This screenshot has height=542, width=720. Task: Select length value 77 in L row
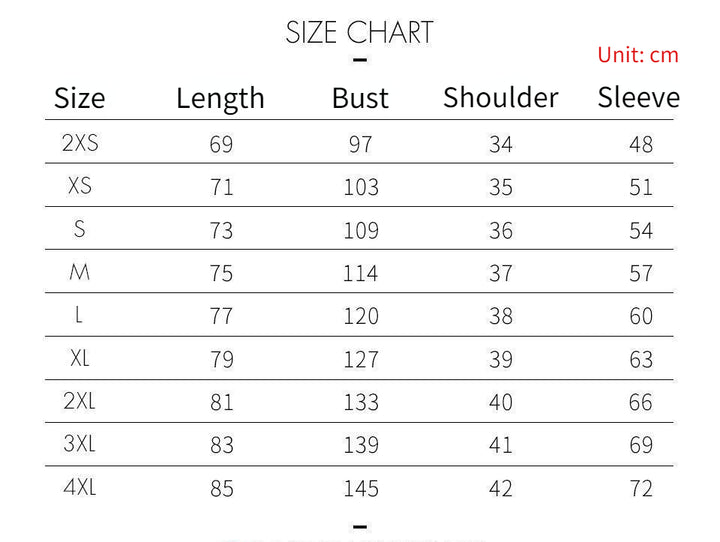pos(221,317)
